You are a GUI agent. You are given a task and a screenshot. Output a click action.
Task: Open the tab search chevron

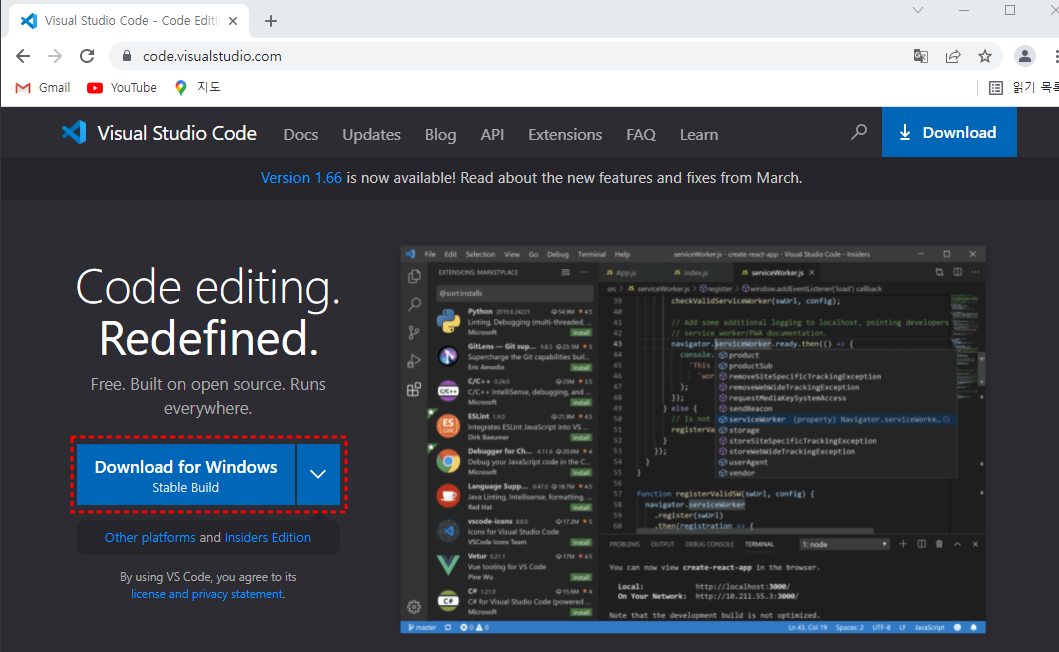[918, 10]
